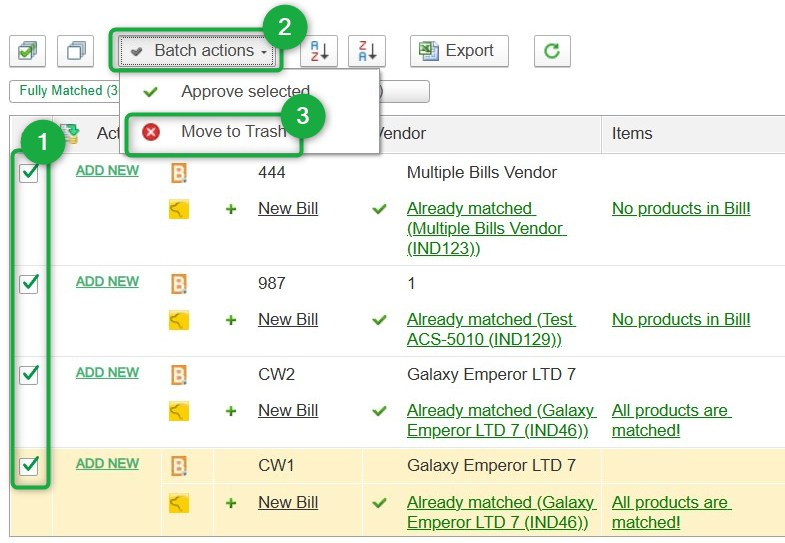Open Already matched Test ACS-5010 link
The height and width of the screenshot is (543, 785).
tap(490, 330)
